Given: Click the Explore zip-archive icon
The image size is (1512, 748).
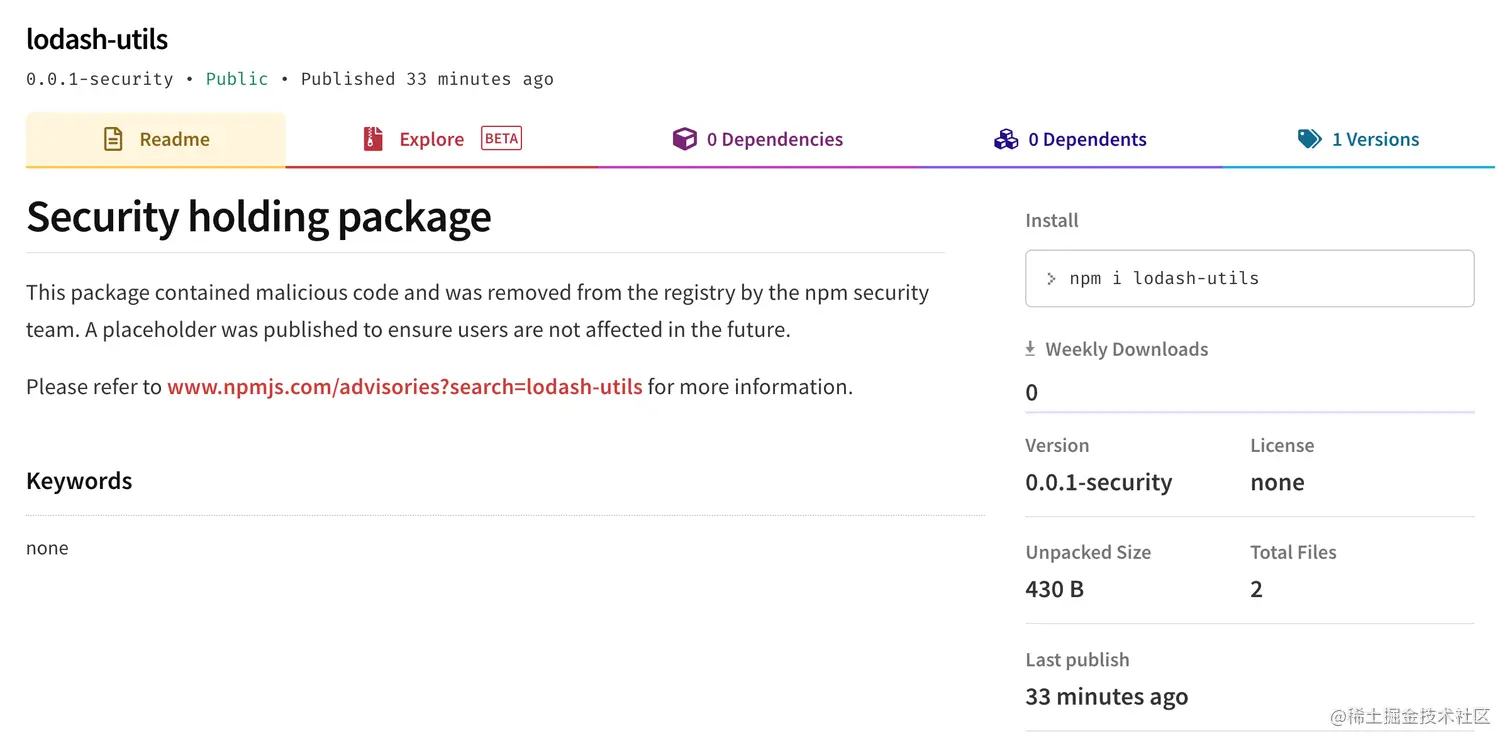Looking at the screenshot, I should click(x=373, y=139).
